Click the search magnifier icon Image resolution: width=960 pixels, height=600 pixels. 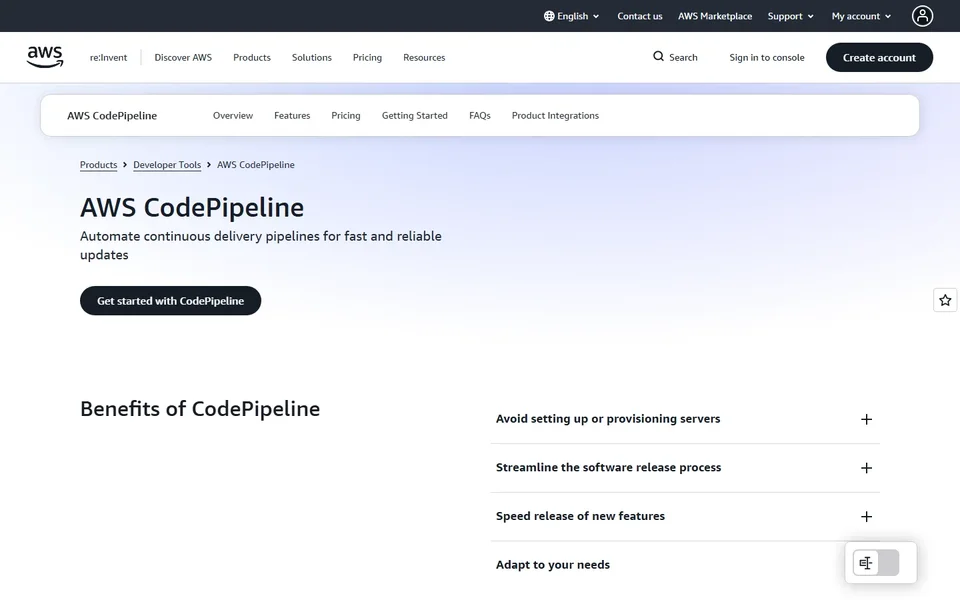pyautogui.click(x=658, y=56)
